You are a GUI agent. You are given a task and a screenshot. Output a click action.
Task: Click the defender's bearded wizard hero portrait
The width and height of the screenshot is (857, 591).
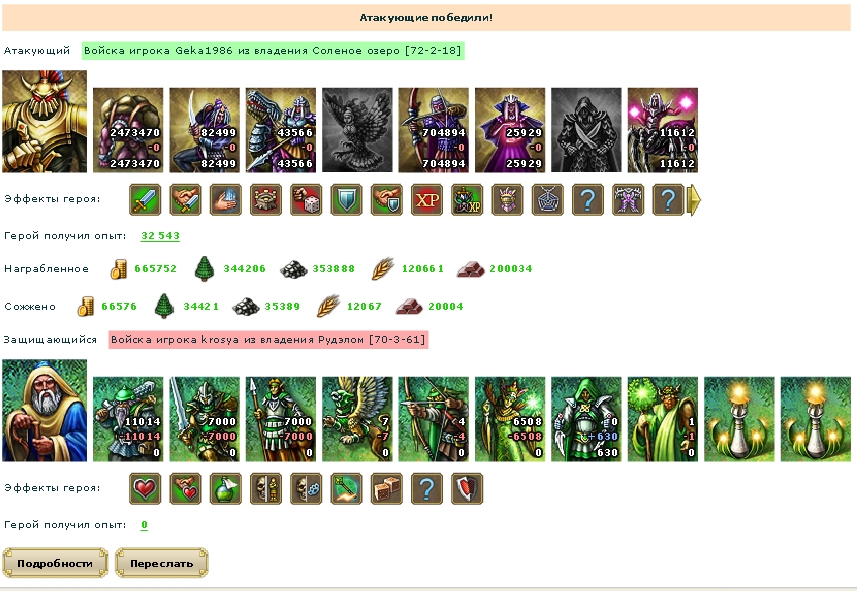coord(45,410)
